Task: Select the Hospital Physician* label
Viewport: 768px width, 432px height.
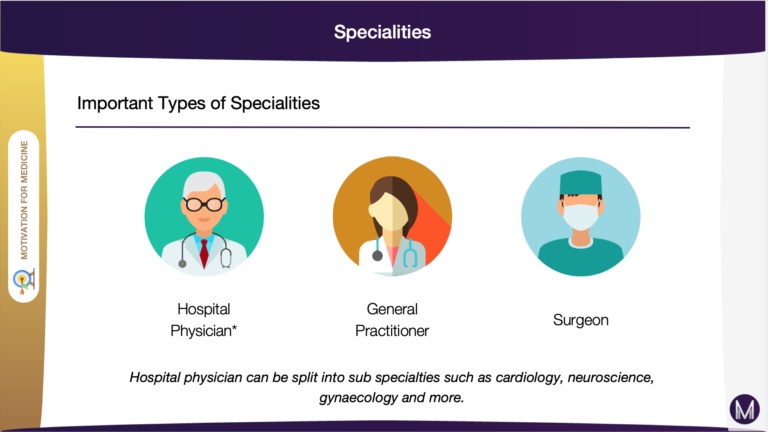Action: pyautogui.click(x=204, y=320)
